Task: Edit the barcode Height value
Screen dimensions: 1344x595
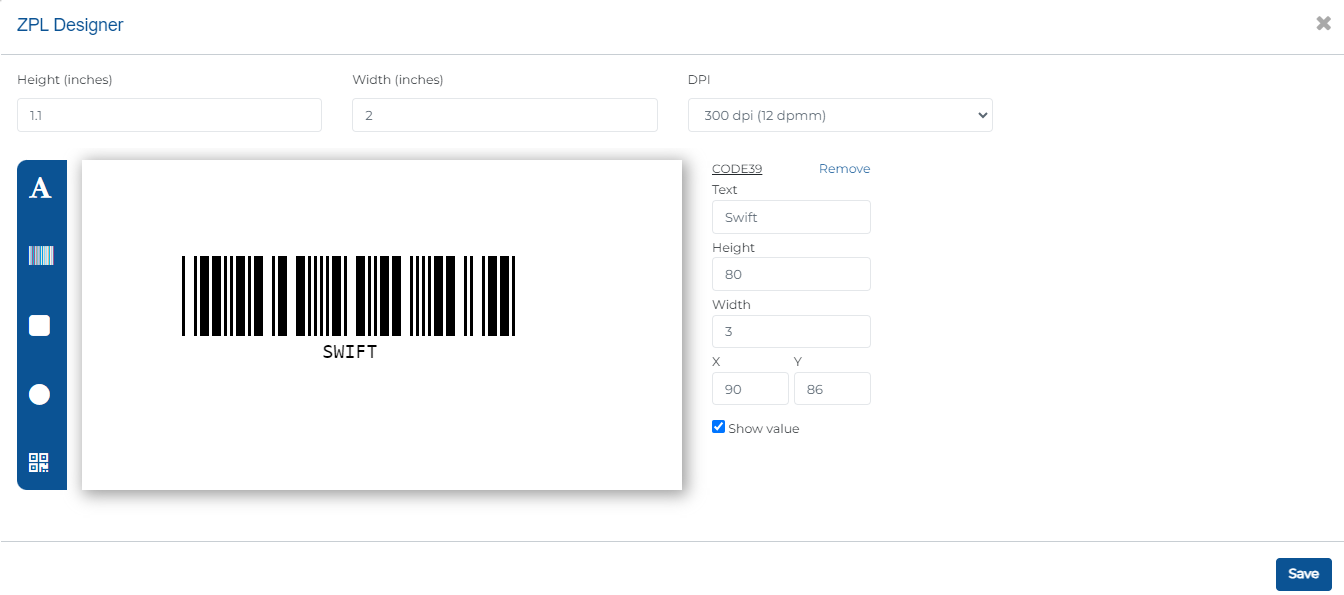Action: (791, 274)
